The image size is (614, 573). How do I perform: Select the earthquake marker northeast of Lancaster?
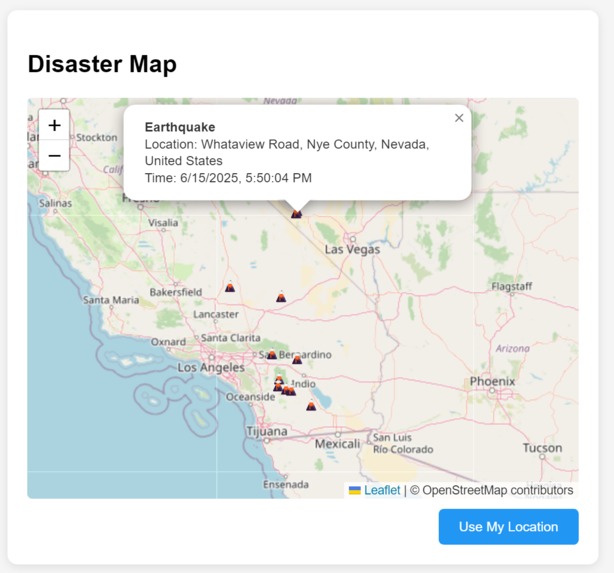click(281, 296)
